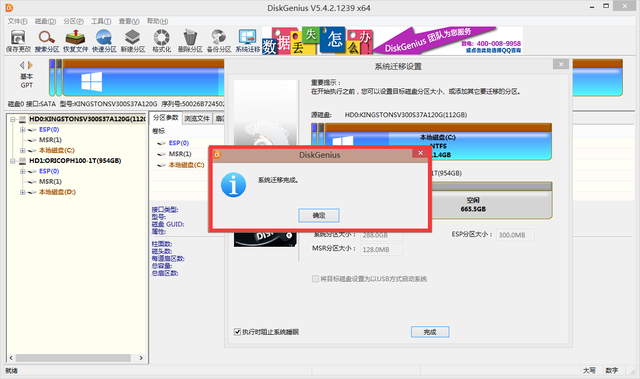640x379 pixels.
Task: Click the MSR分区大小 128.0MB field
Action: [x=381, y=249]
